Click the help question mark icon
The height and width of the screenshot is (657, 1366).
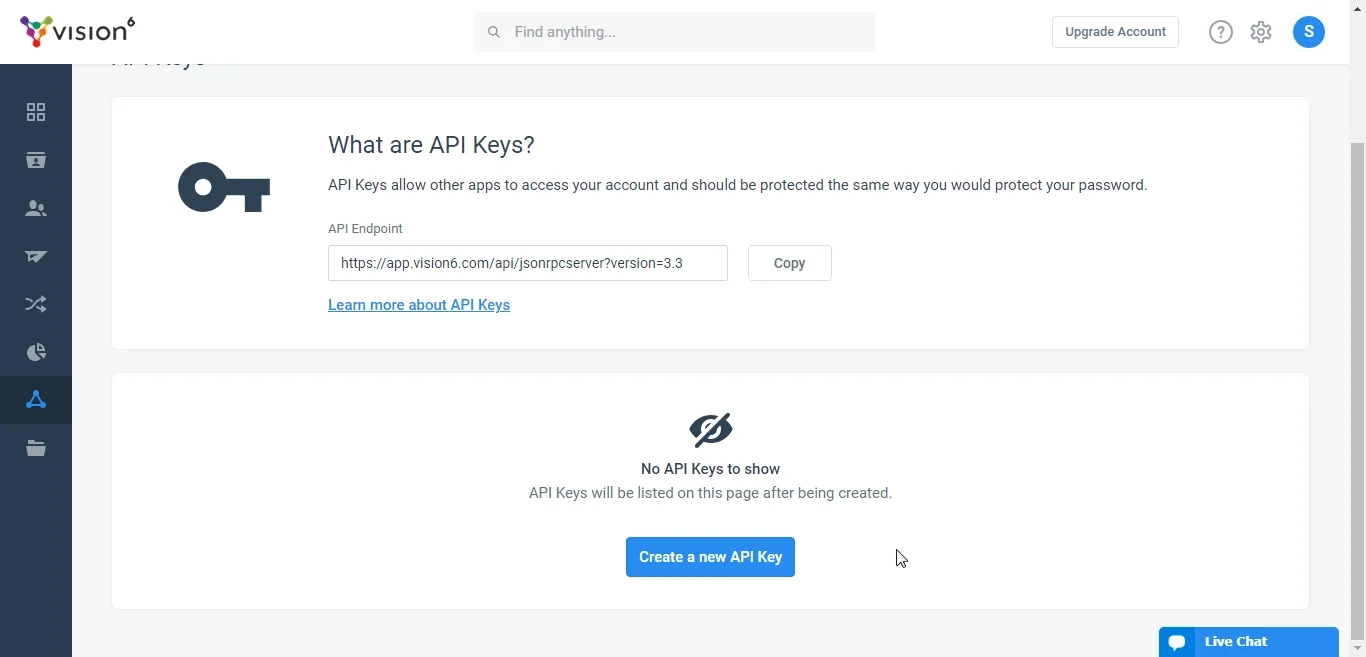tap(1221, 32)
